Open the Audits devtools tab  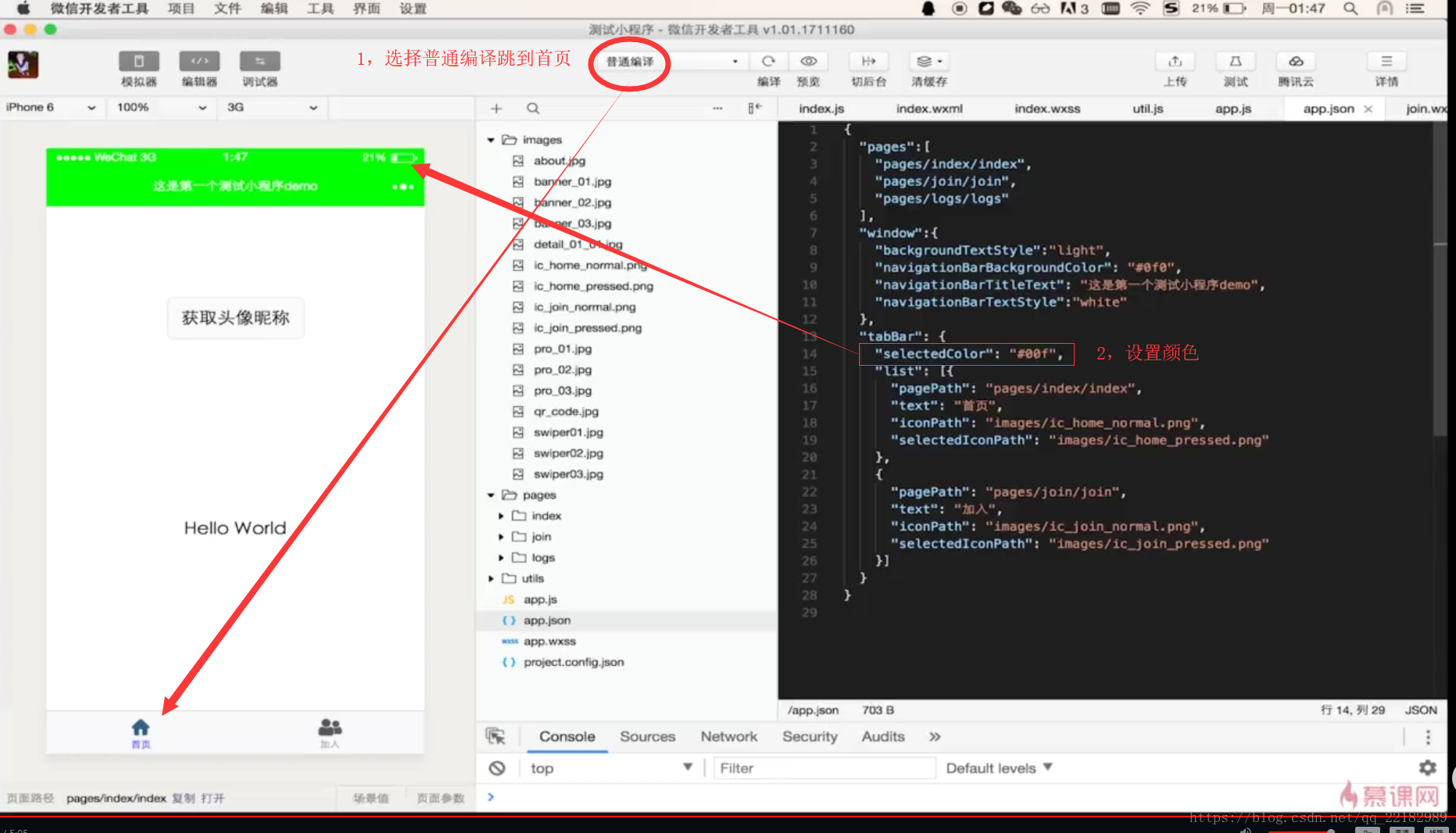pyautogui.click(x=883, y=736)
